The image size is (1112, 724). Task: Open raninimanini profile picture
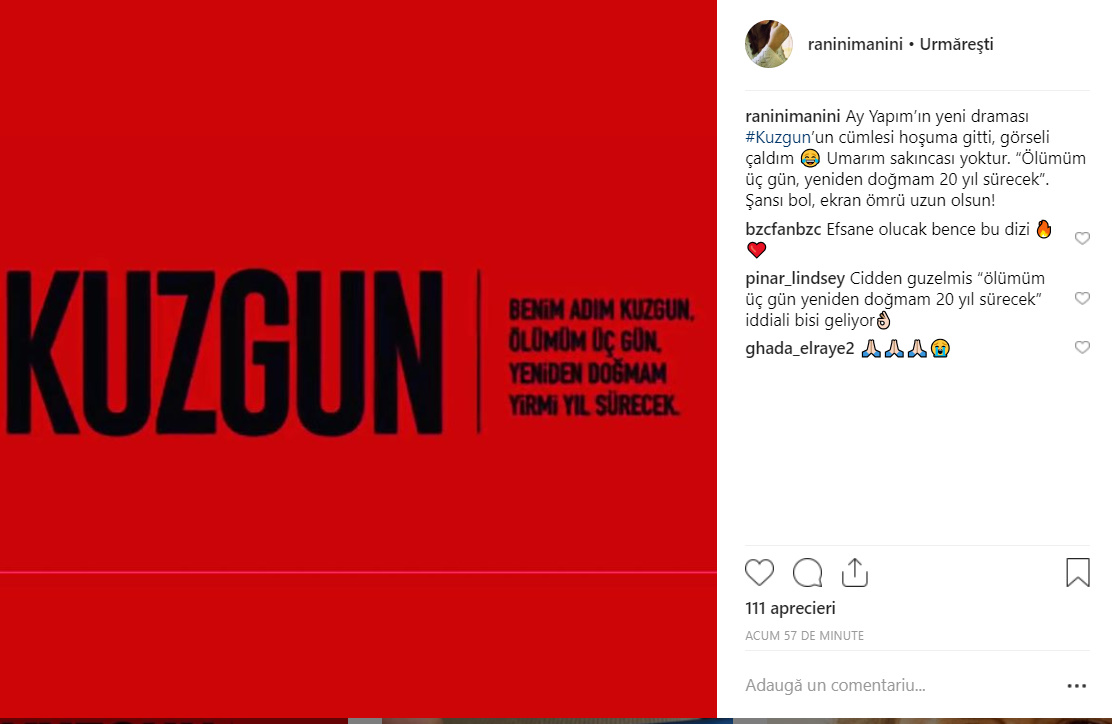click(x=769, y=44)
